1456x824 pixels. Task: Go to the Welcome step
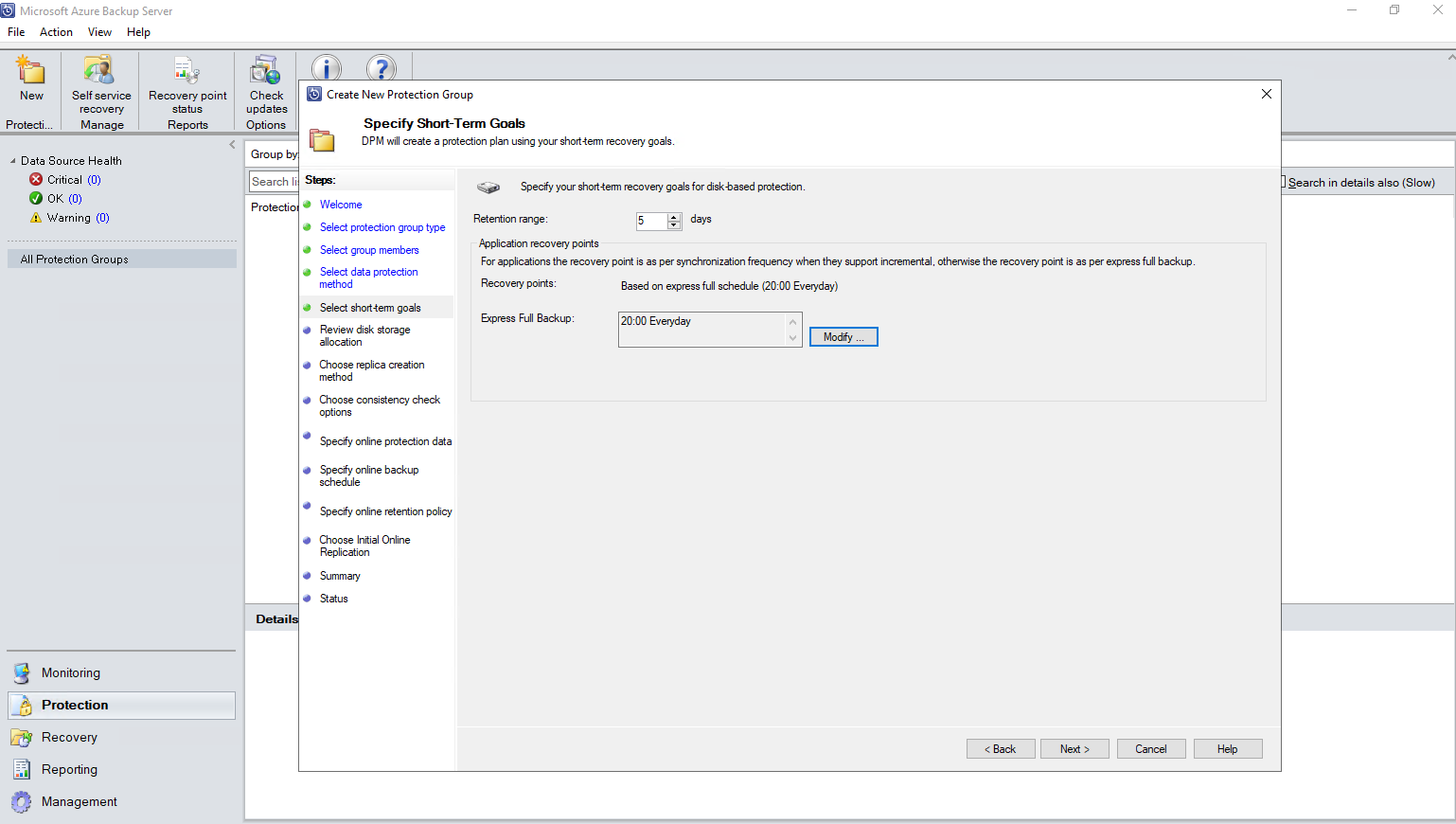(341, 205)
